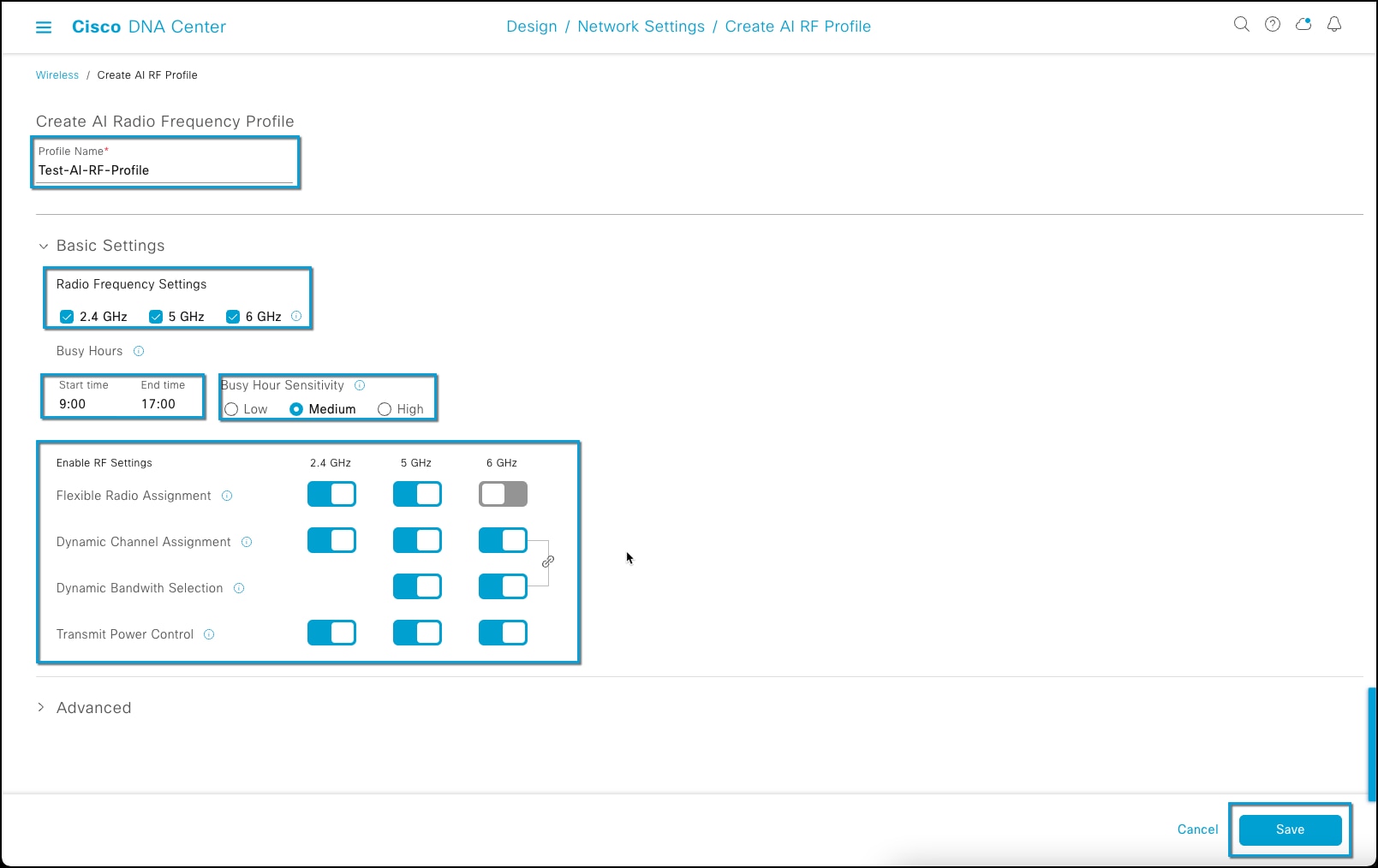This screenshot has width=1378, height=868.
Task: Click the link icon joining 6 GHz settings
Action: 547,562
